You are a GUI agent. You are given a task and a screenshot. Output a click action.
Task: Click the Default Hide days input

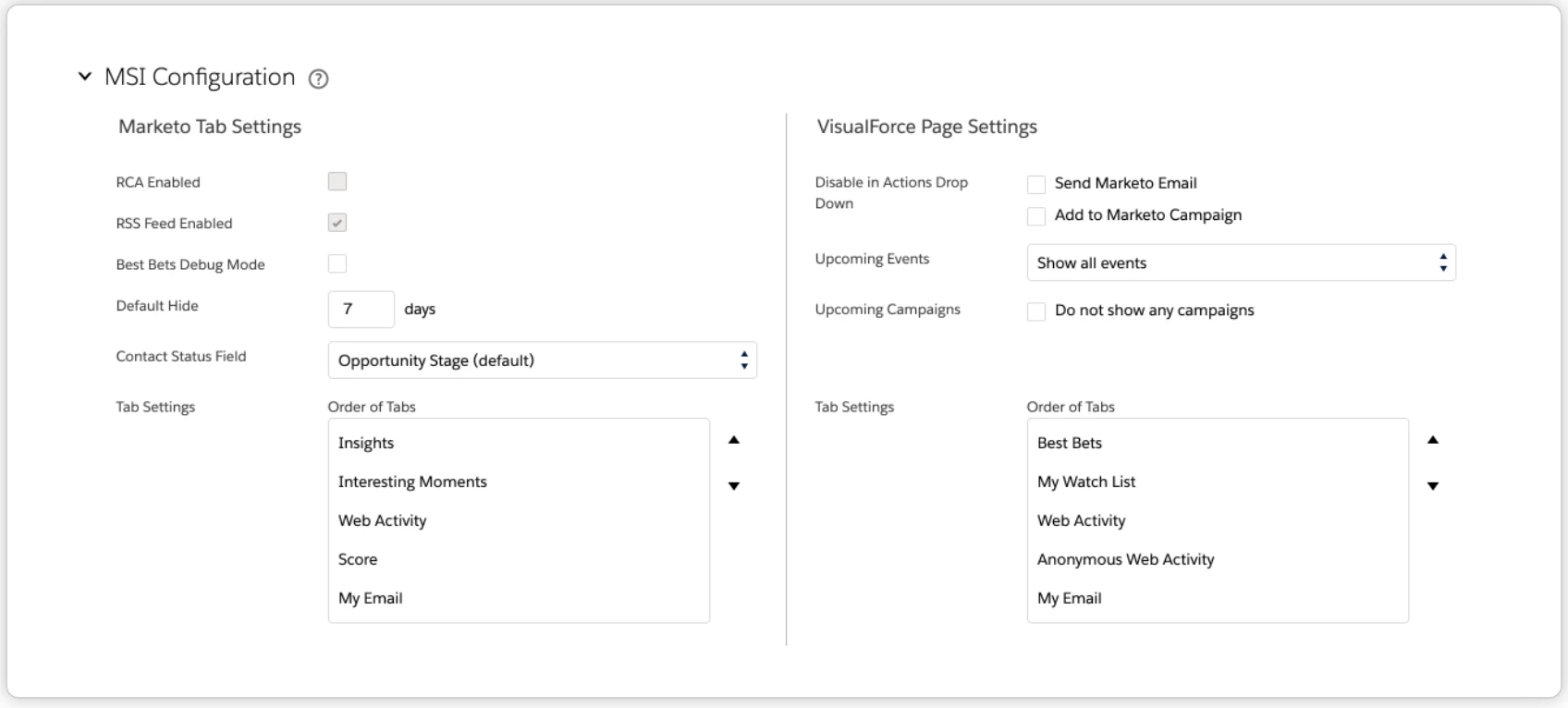361,309
